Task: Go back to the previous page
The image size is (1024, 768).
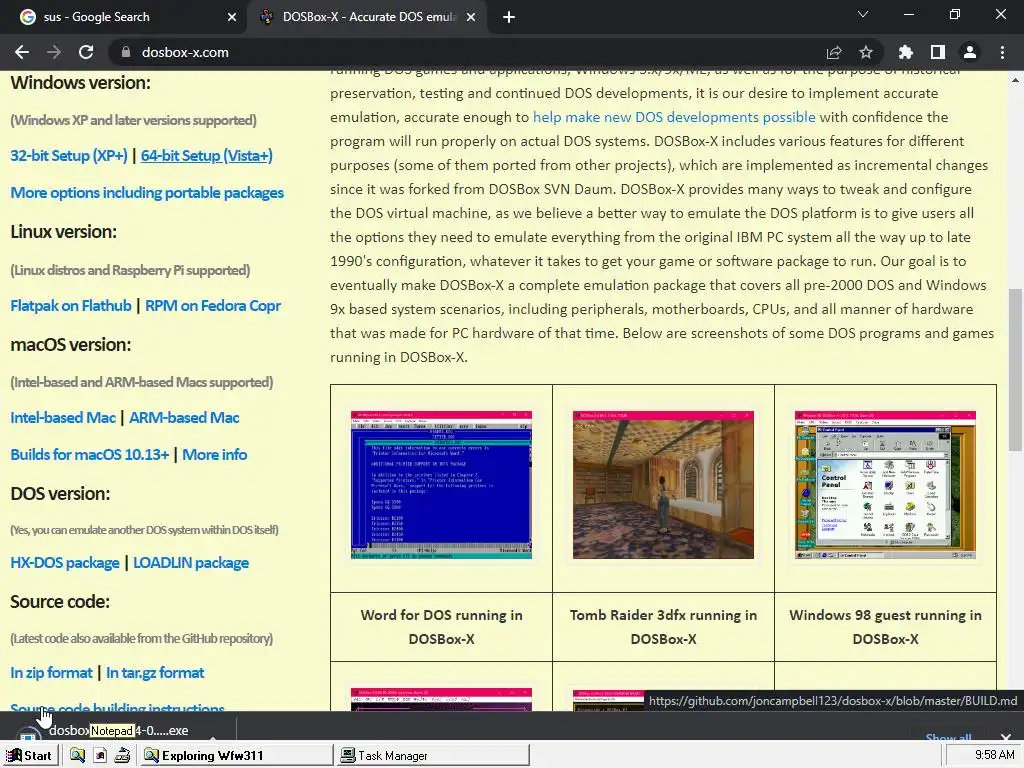Action: (22, 52)
